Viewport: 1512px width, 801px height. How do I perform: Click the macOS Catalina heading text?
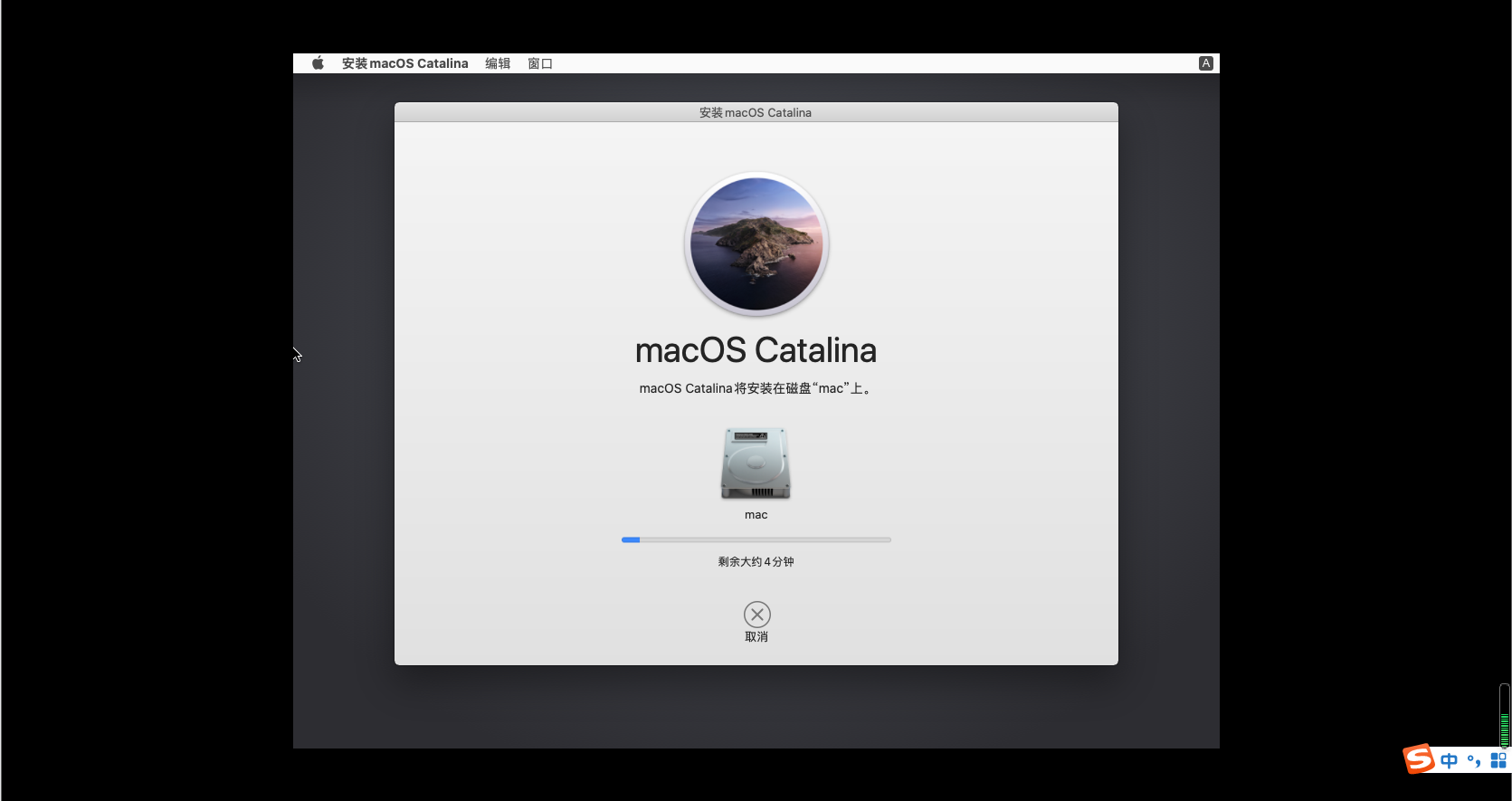pos(756,350)
